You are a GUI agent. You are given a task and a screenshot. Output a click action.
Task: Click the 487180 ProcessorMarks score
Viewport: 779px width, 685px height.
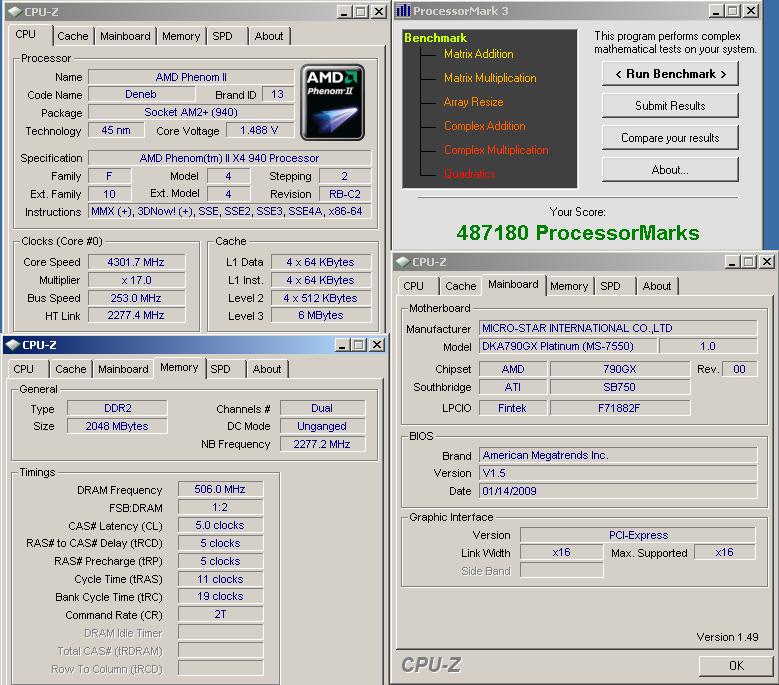(x=578, y=232)
